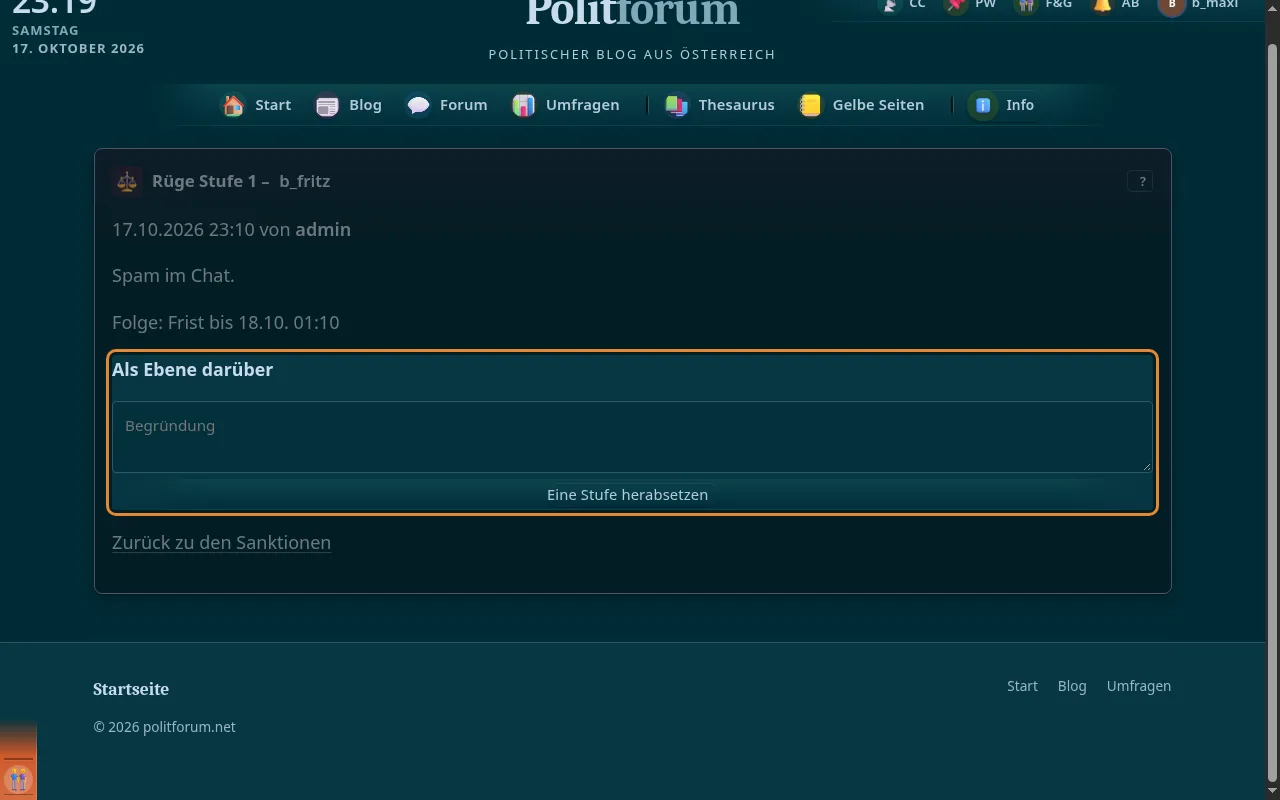Click the 'Als Ebene darüber' heading
The width and height of the screenshot is (1280, 800).
click(192, 370)
